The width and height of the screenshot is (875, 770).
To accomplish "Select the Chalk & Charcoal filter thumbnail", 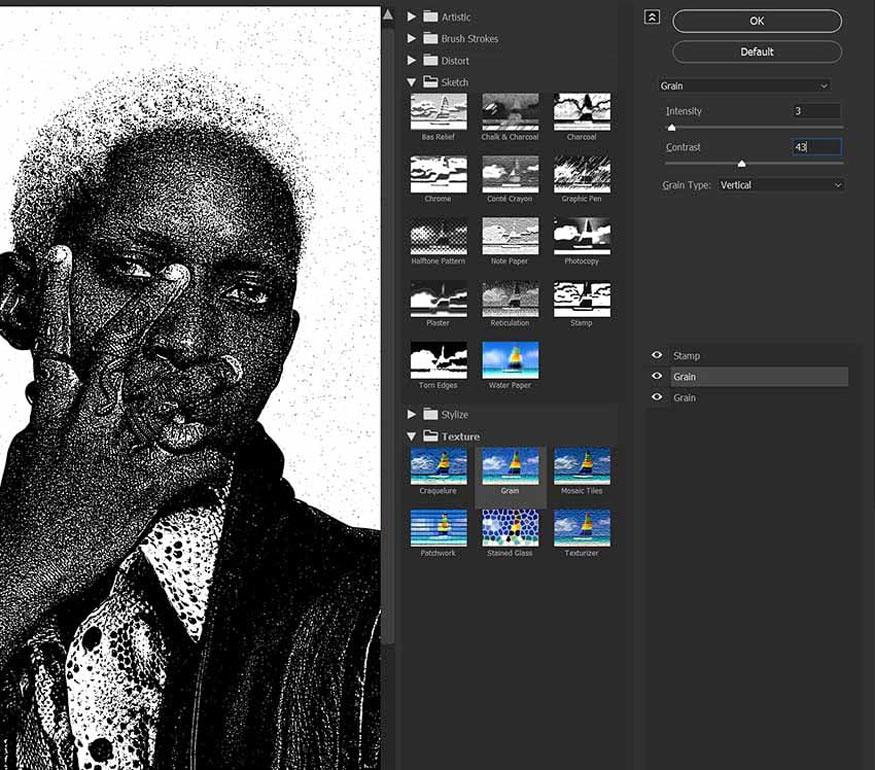I will point(510,112).
